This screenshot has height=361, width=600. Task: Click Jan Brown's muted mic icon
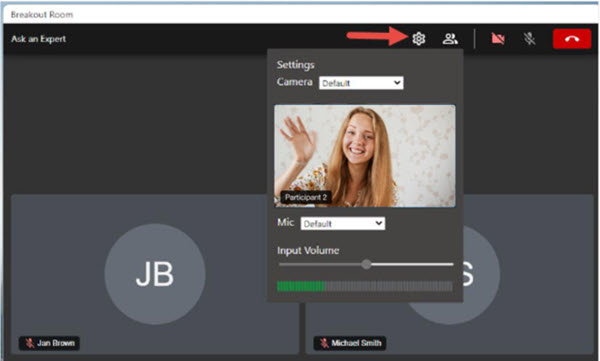29,343
